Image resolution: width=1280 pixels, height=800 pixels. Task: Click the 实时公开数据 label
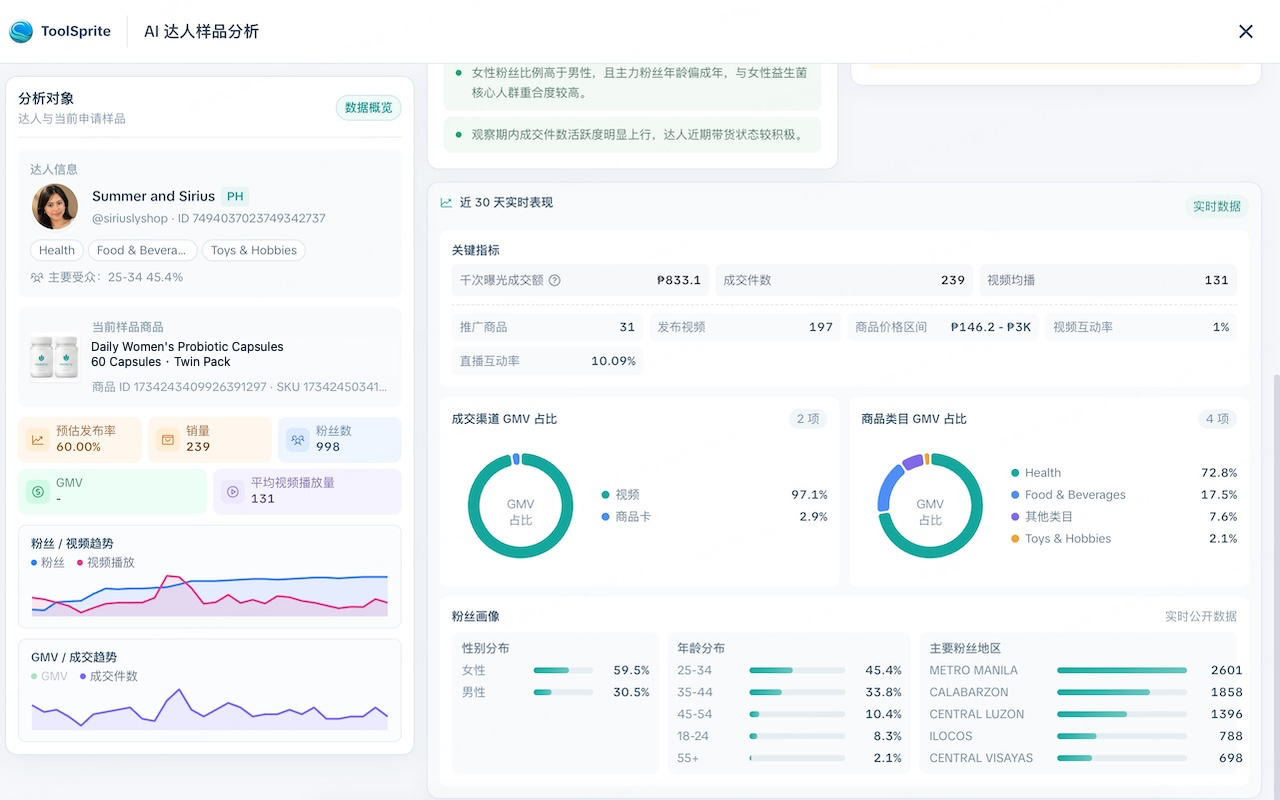1201,616
